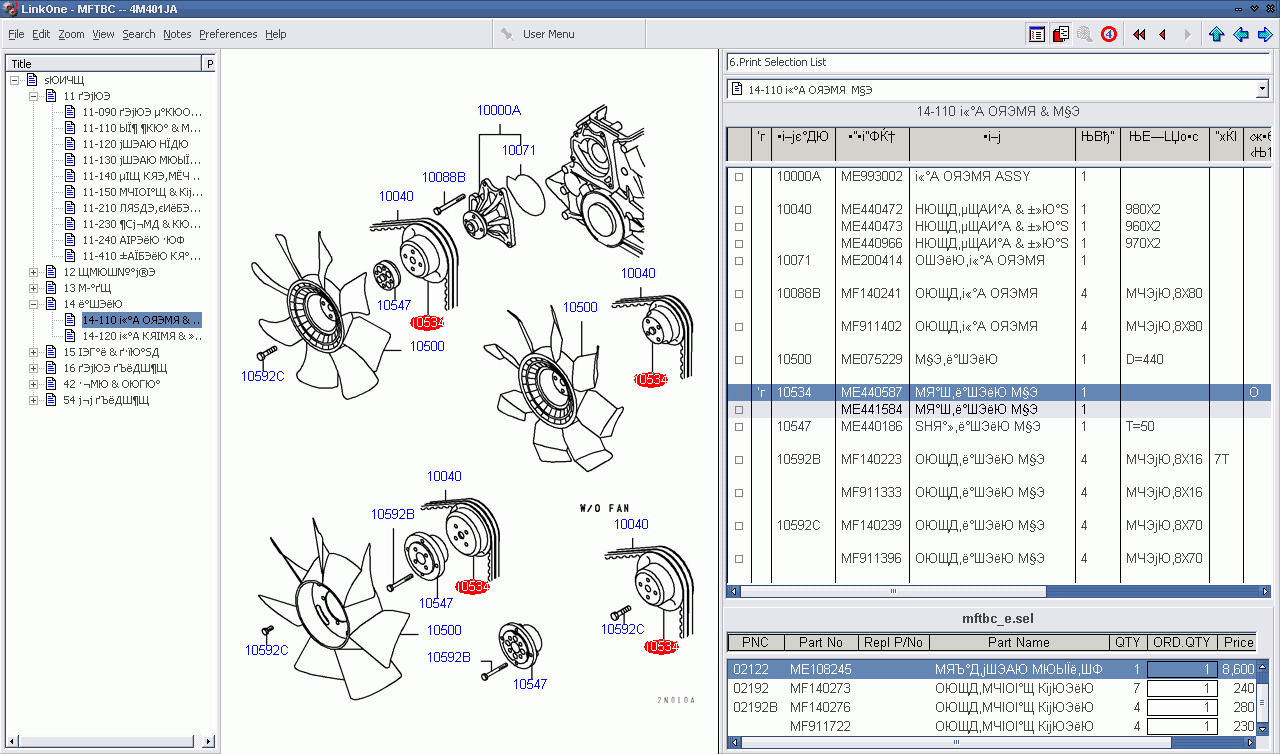Click the blue right arrow navigation icon

(1265, 34)
